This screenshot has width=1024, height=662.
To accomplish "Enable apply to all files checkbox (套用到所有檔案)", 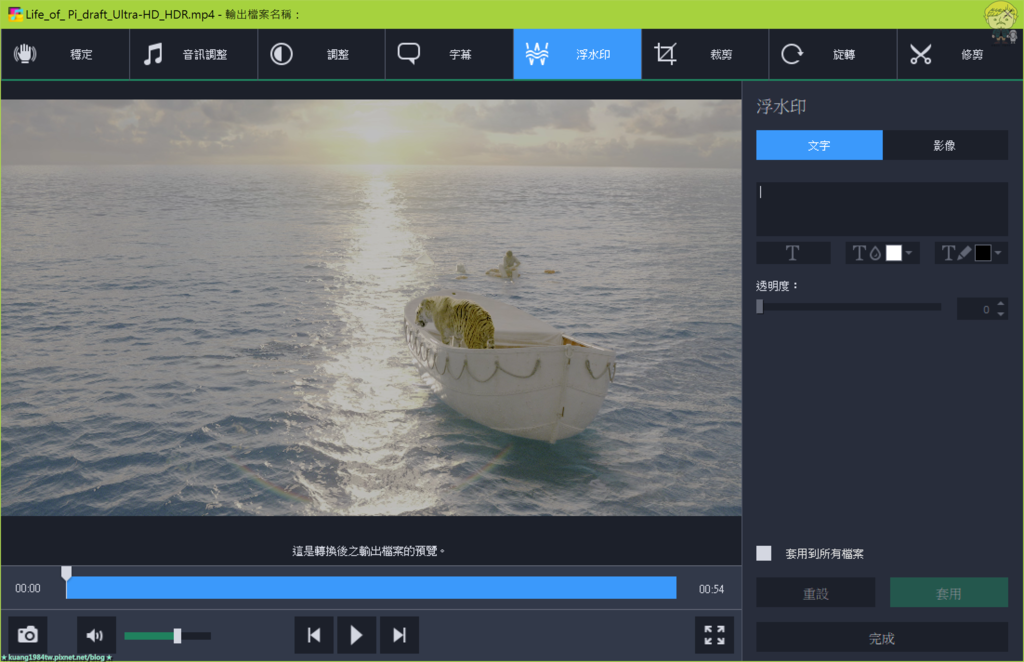I will click(763, 554).
